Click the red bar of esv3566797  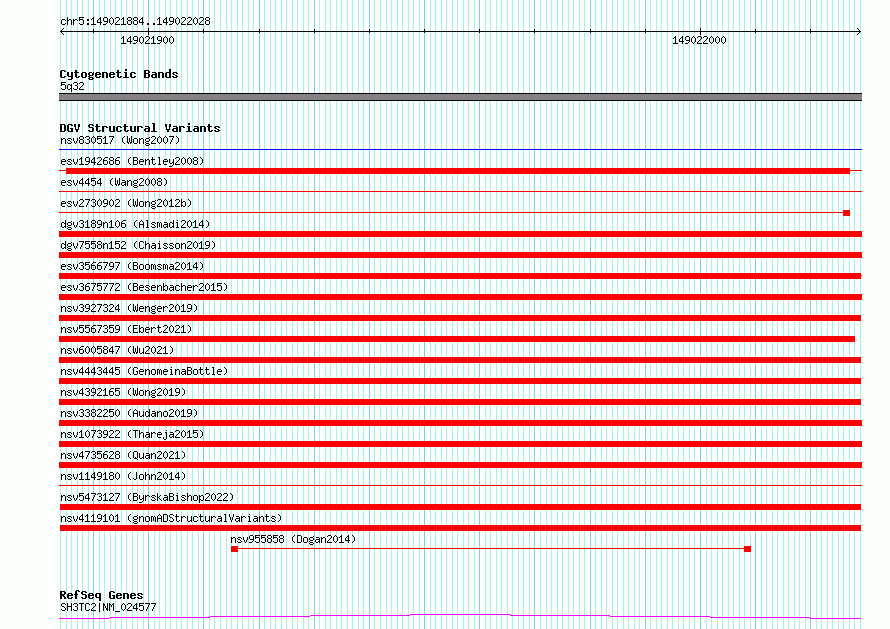460,276
